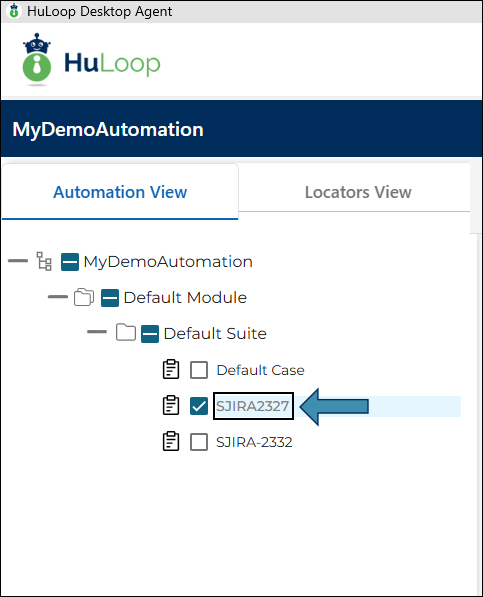
Task: Click the folder icon next to Default Suite
Action: [x=126, y=333]
